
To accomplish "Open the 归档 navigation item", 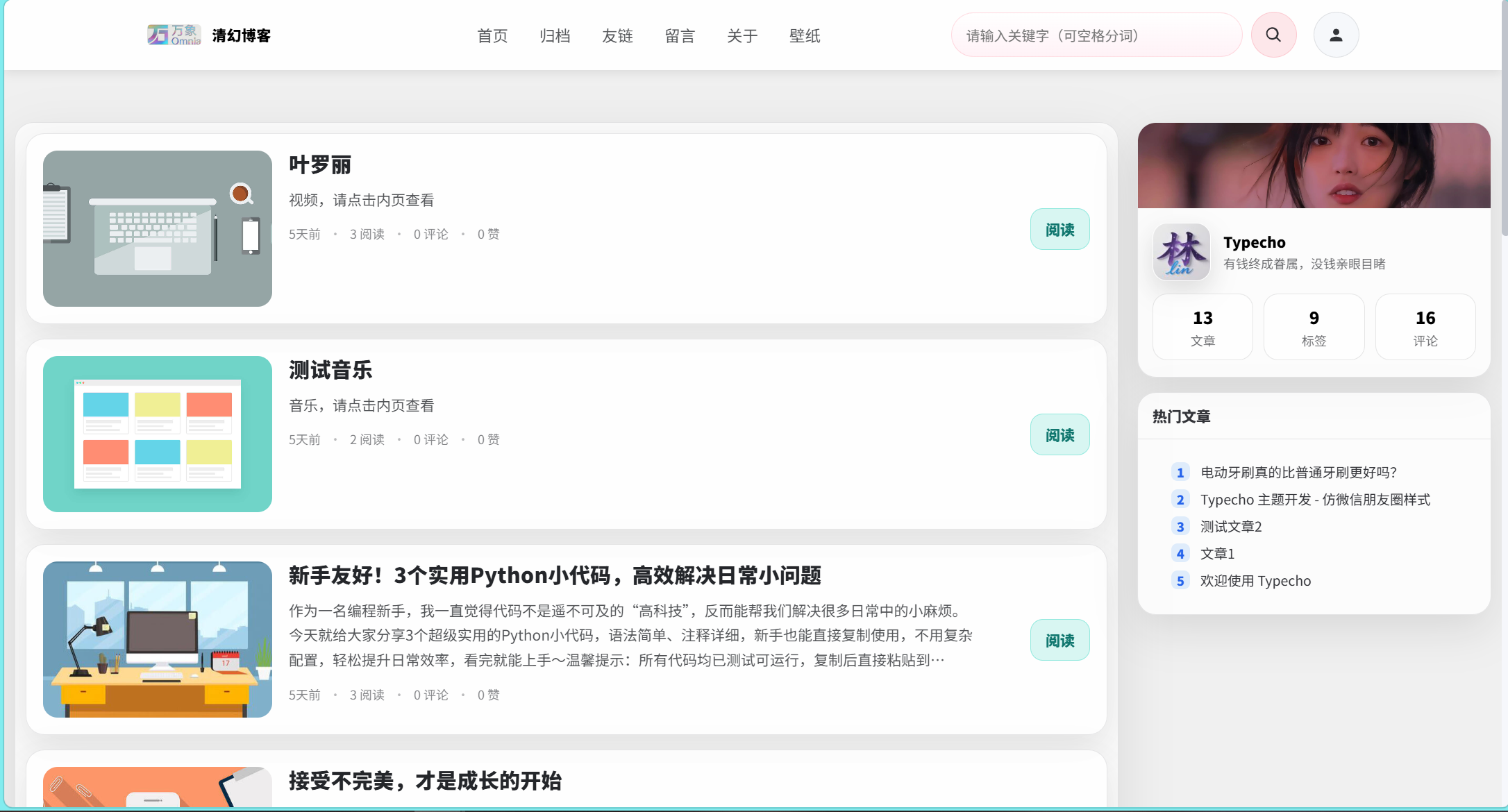I will click(x=555, y=35).
